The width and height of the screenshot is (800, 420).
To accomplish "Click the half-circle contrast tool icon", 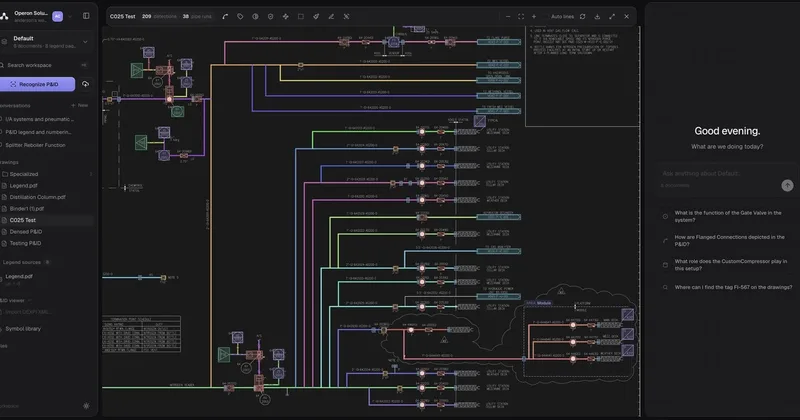I will click(x=255, y=16).
